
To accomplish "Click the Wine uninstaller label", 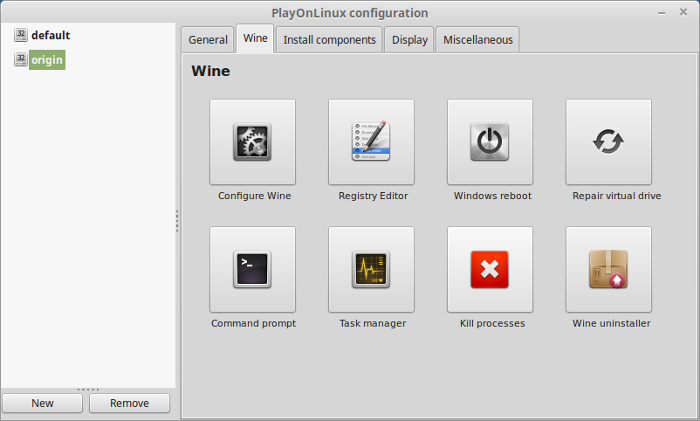I will click(611, 323).
